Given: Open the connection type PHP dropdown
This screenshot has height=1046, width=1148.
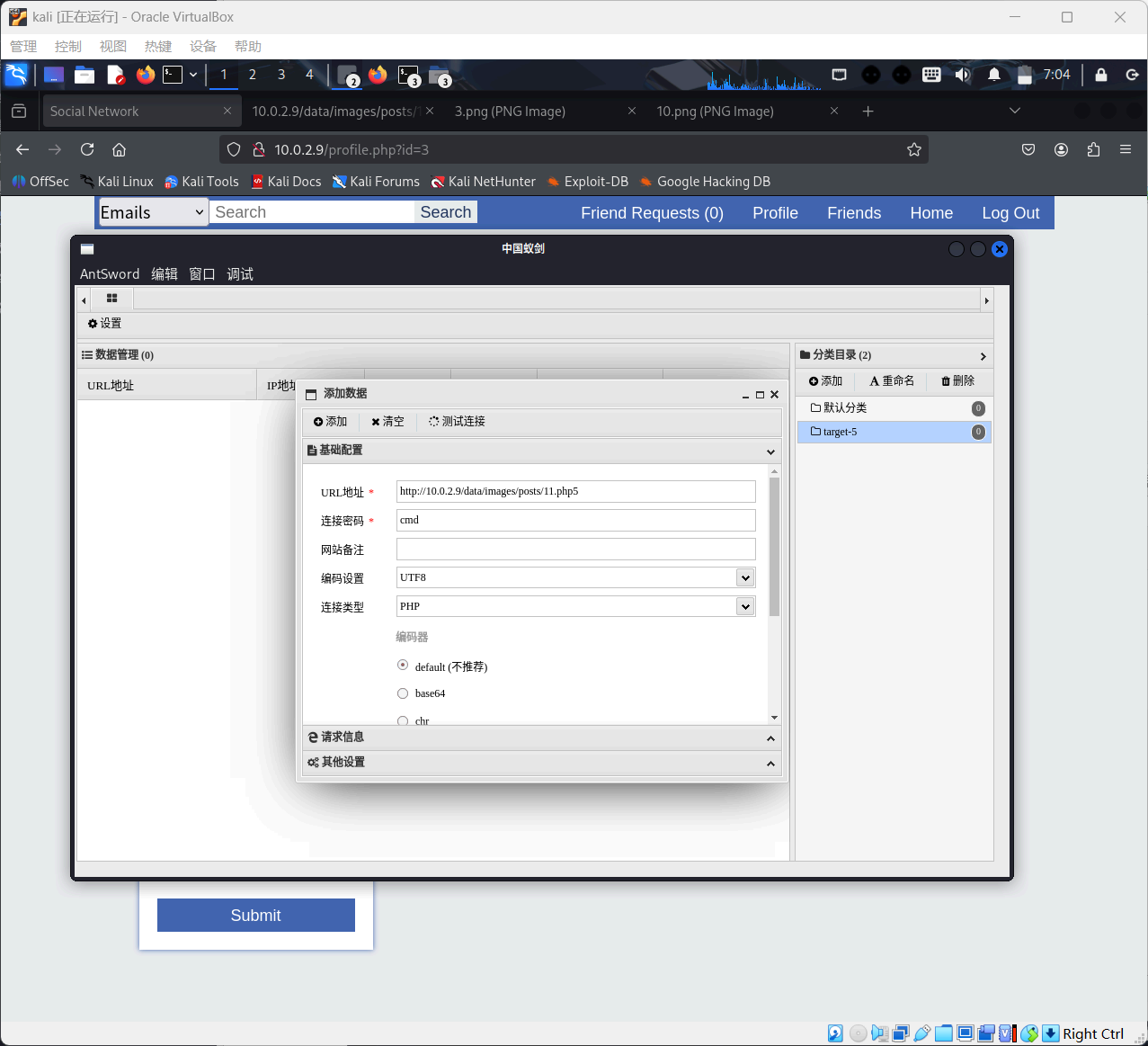Looking at the screenshot, I should click(744, 606).
